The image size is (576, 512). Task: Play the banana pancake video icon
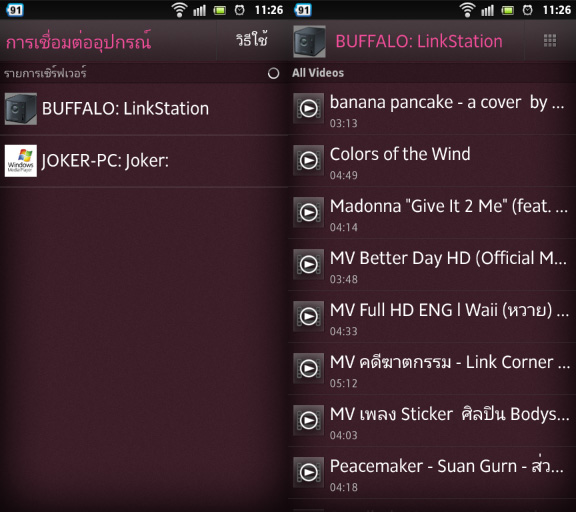click(x=309, y=108)
